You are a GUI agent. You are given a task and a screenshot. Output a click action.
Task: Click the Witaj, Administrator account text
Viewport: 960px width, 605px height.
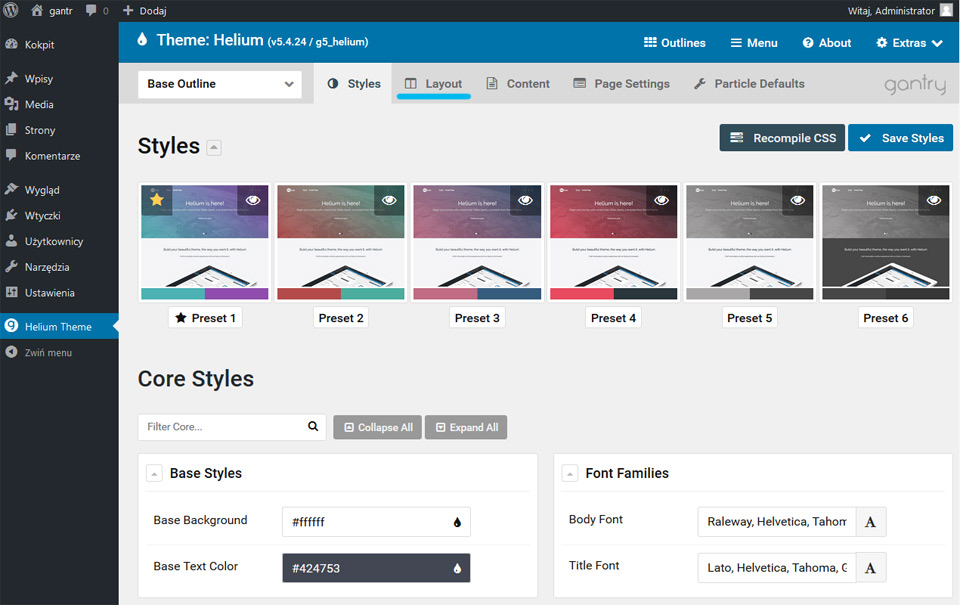pyautogui.click(x=891, y=10)
